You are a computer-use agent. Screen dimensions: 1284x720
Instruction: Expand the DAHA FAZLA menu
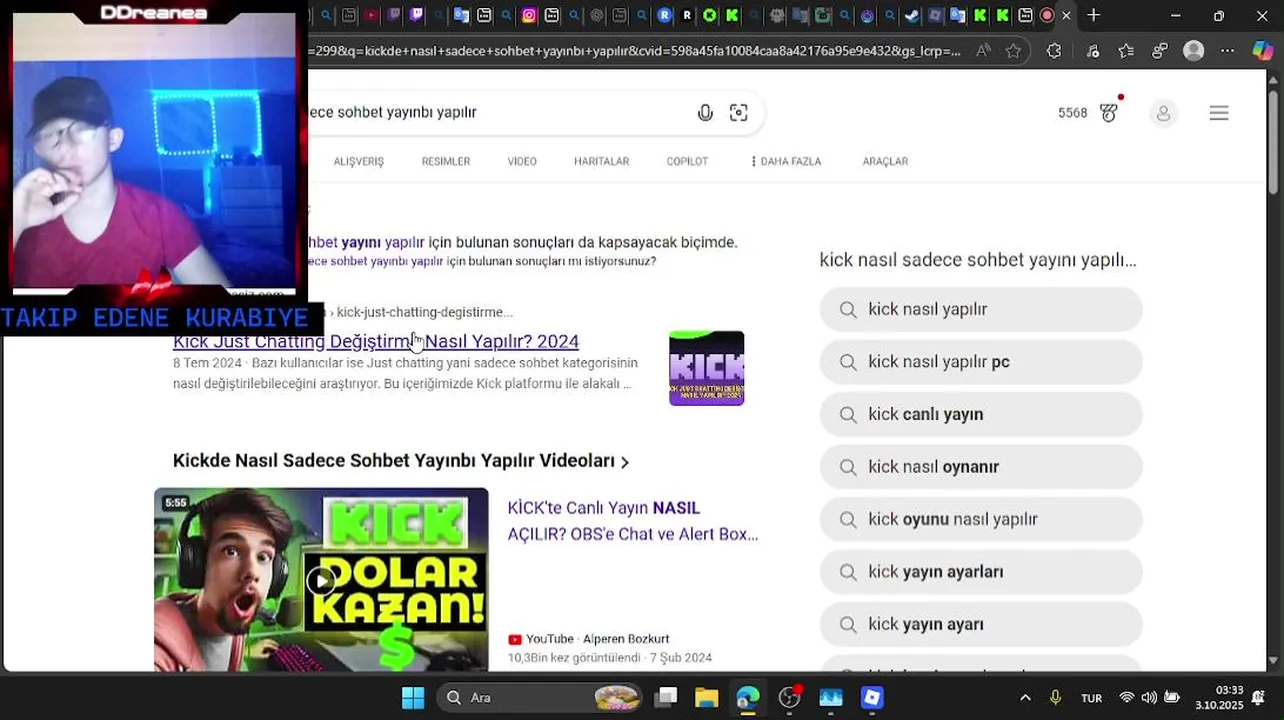click(x=786, y=161)
